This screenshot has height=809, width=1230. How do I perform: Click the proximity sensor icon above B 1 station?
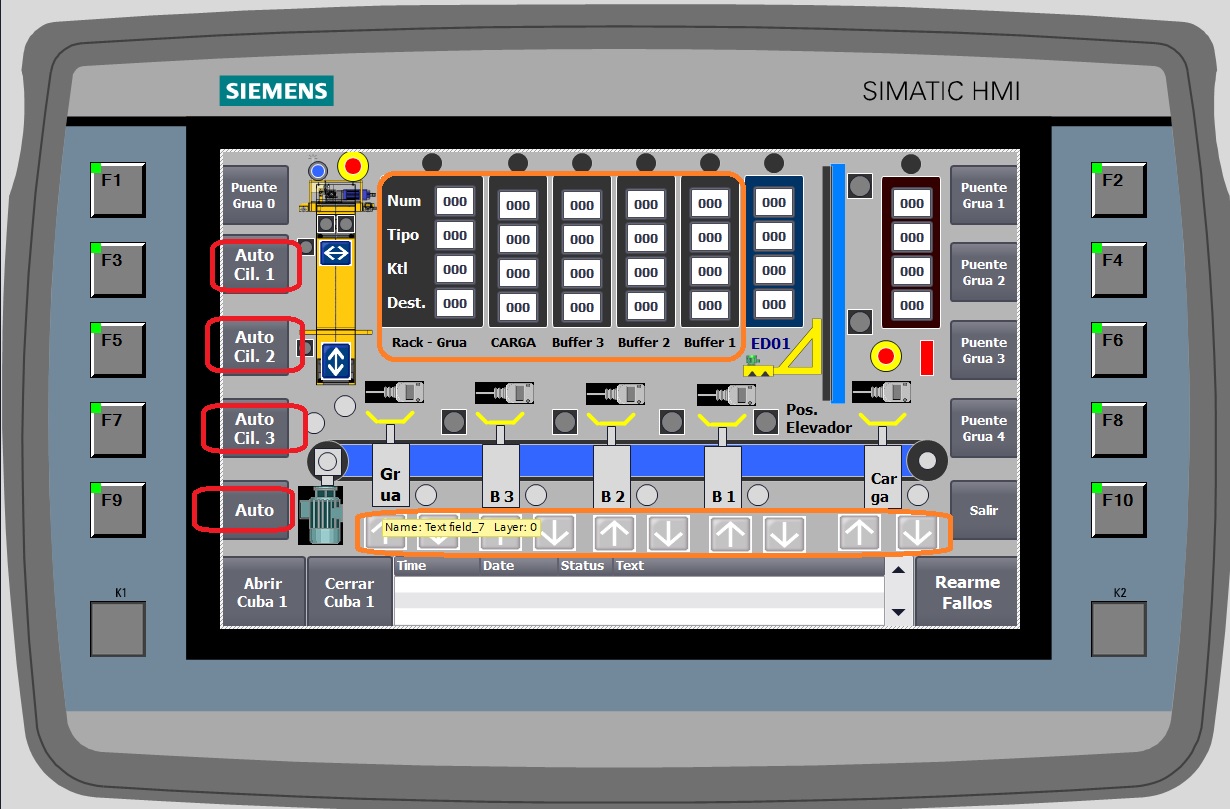726,394
